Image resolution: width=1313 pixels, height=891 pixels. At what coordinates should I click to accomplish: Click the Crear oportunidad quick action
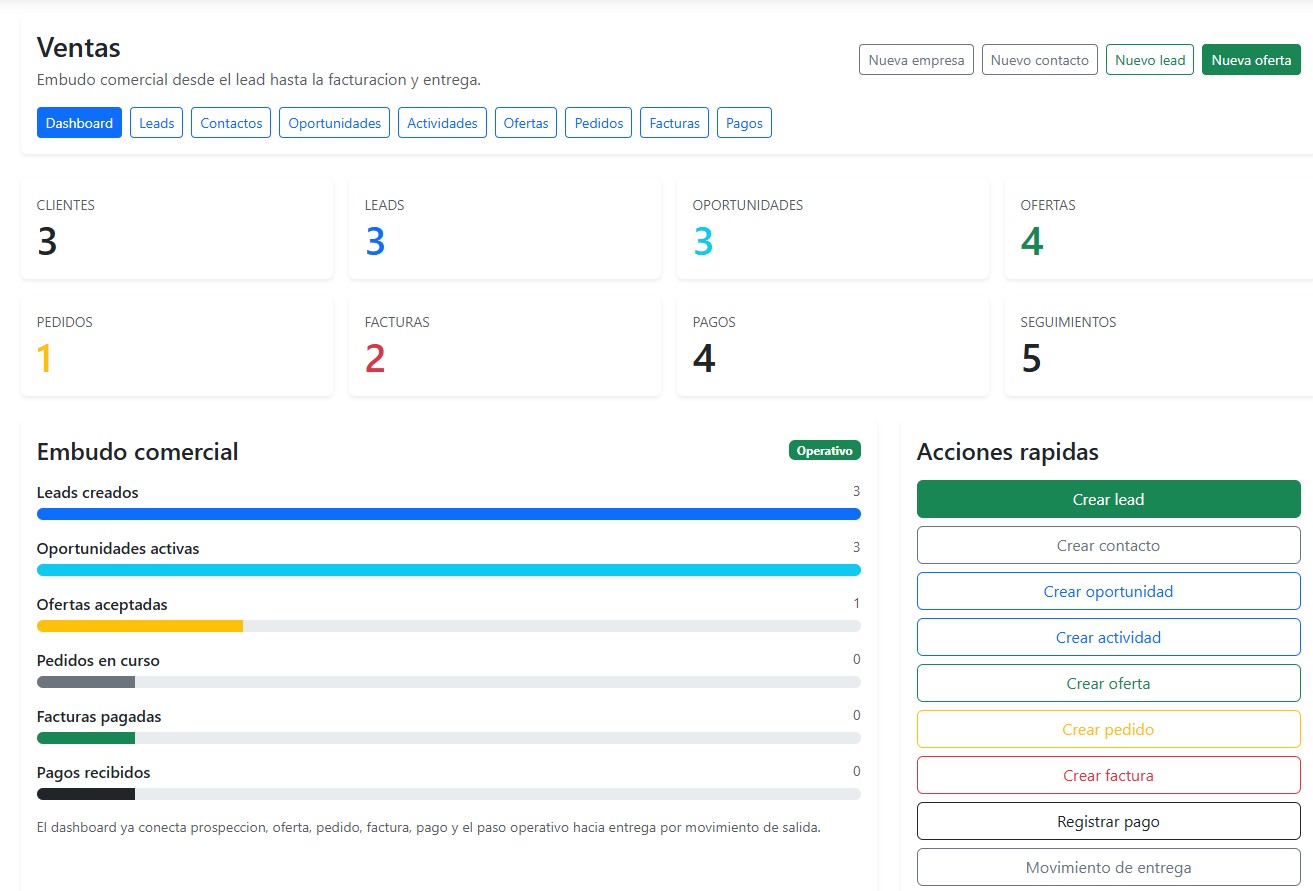pos(1108,591)
